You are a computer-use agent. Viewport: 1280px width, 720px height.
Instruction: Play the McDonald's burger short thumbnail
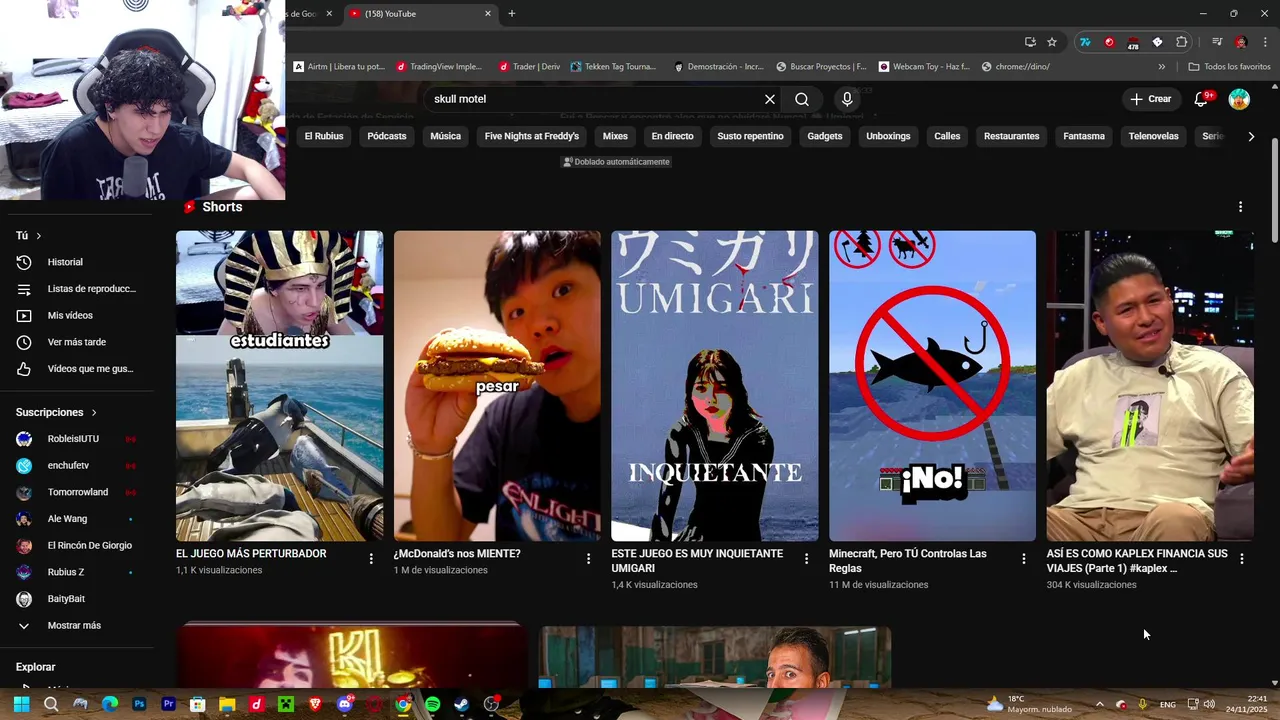point(497,386)
